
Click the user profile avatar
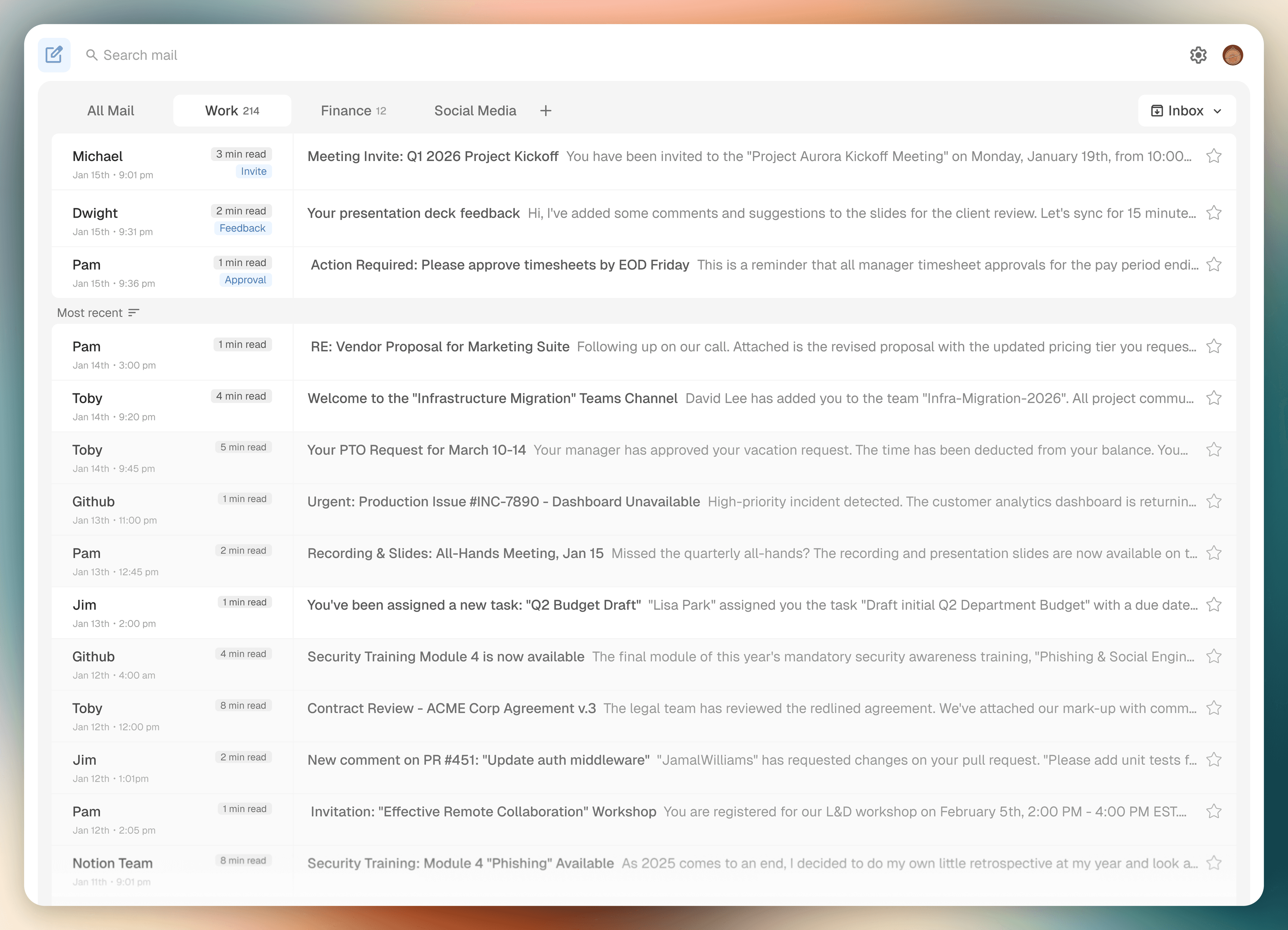pos(1232,55)
